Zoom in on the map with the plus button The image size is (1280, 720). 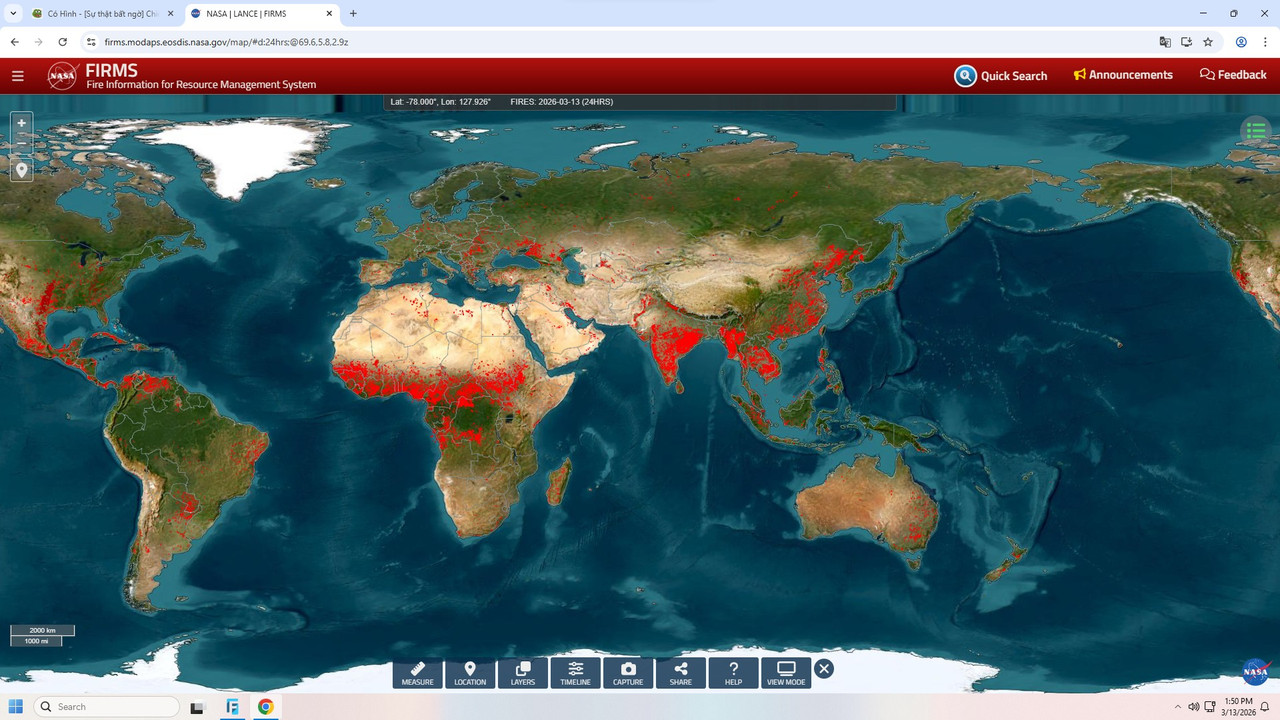click(x=21, y=123)
